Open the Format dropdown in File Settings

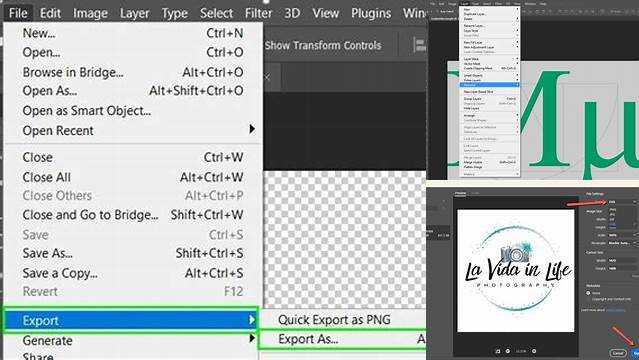click(x=622, y=202)
